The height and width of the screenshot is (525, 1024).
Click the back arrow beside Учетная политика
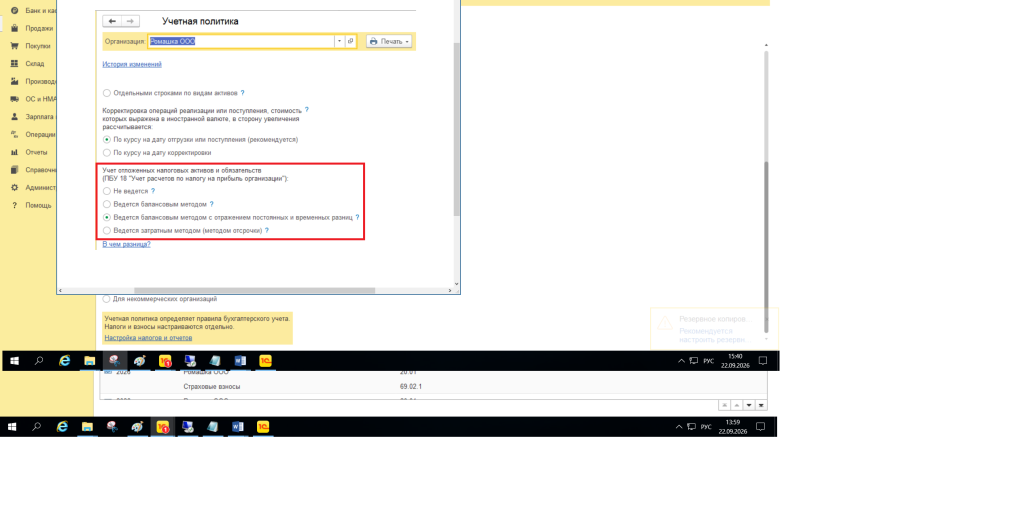pyautogui.click(x=112, y=22)
